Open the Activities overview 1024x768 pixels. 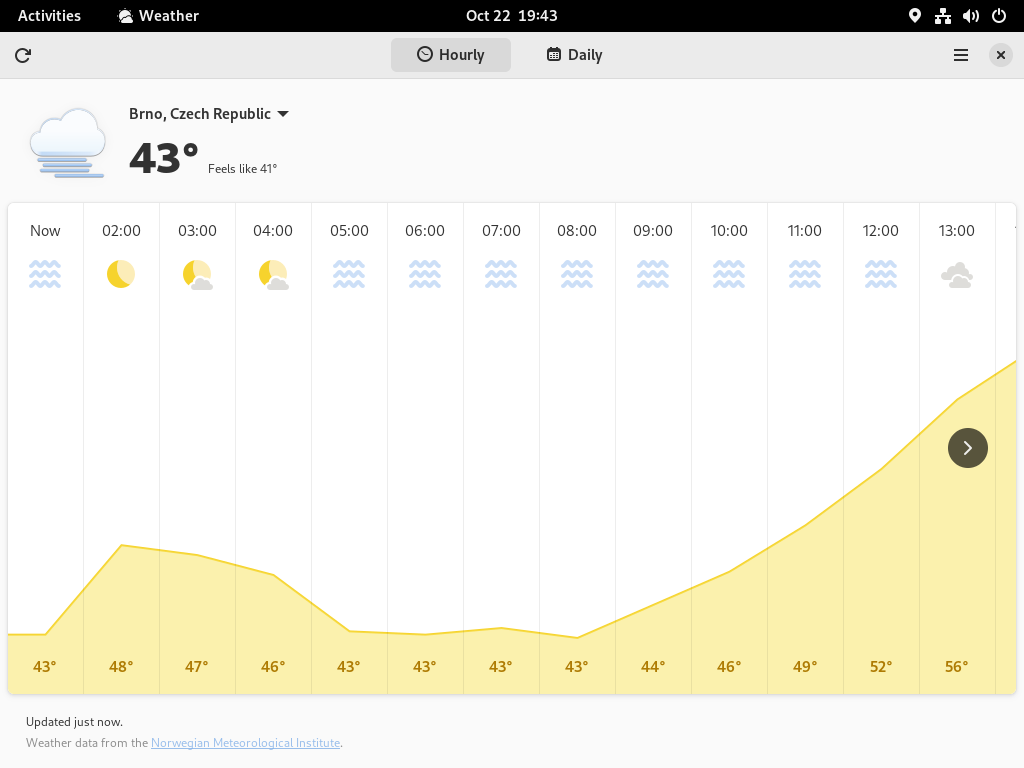pyautogui.click(x=49, y=16)
